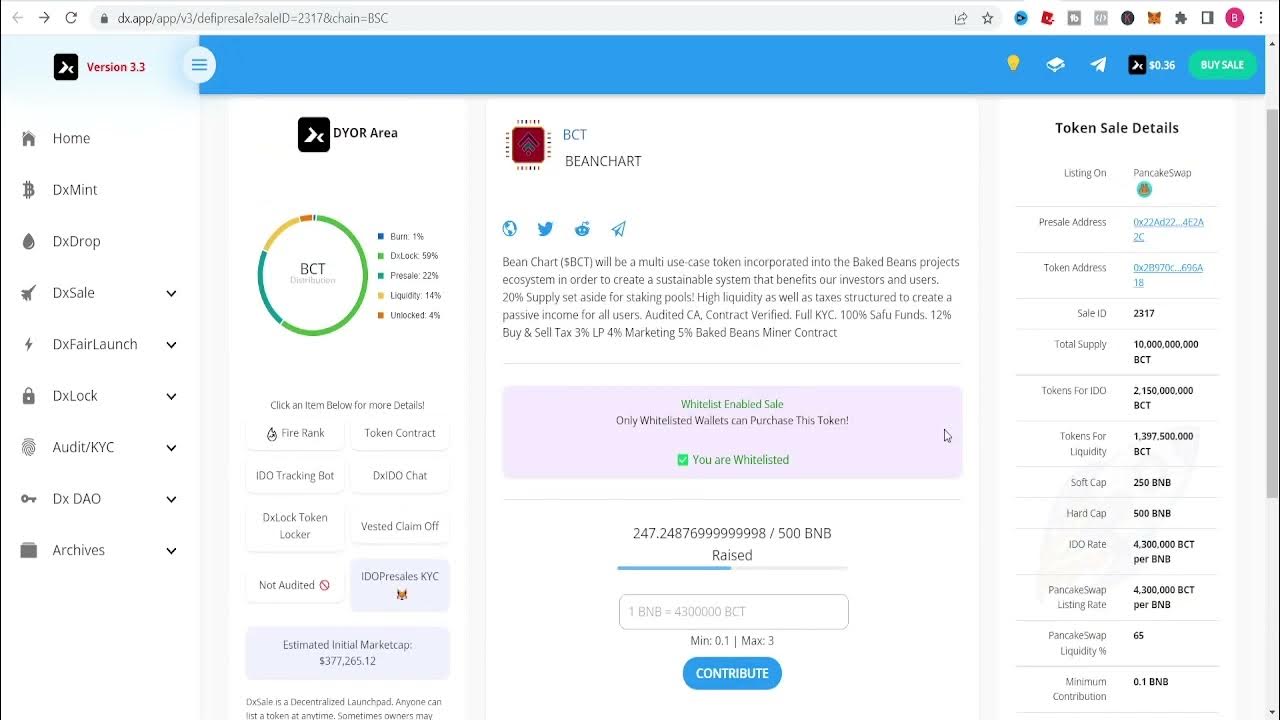
Task: Open the DxIDO Chat item
Action: (400, 475)
